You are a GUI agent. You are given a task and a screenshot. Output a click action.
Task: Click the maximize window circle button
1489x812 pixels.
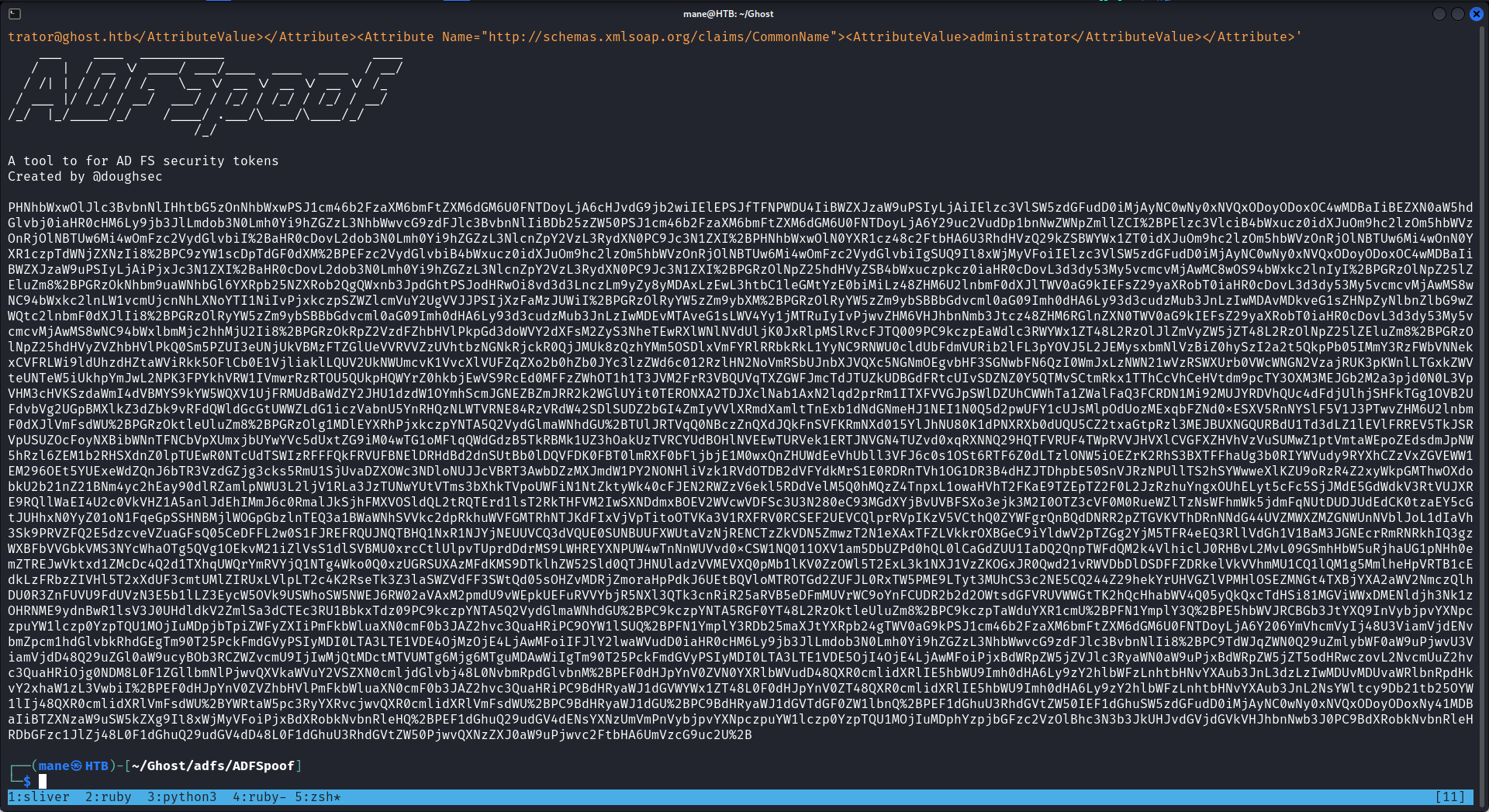(x=1458, y=14)
